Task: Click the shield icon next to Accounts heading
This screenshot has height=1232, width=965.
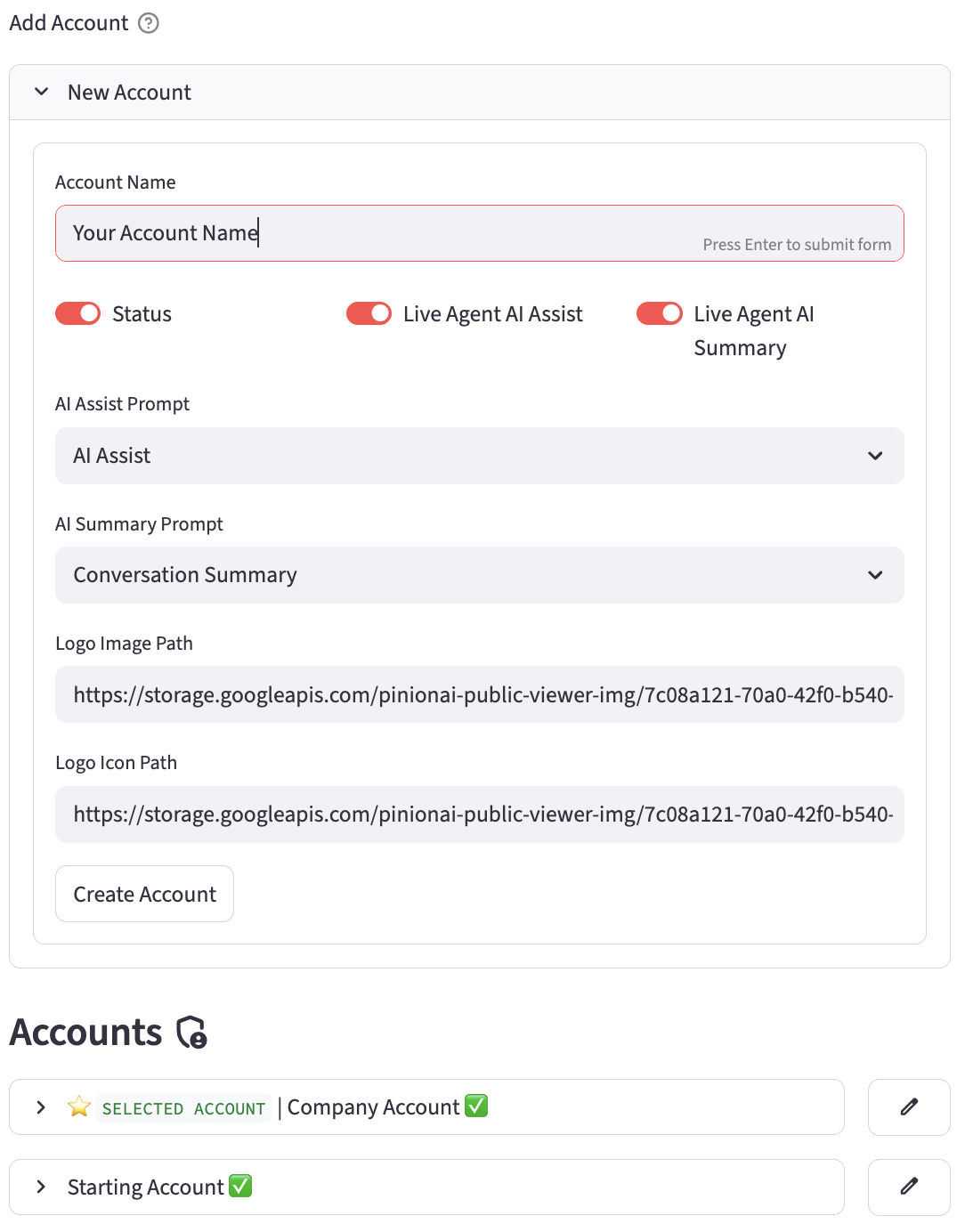Action: (x=191, y=1033)
